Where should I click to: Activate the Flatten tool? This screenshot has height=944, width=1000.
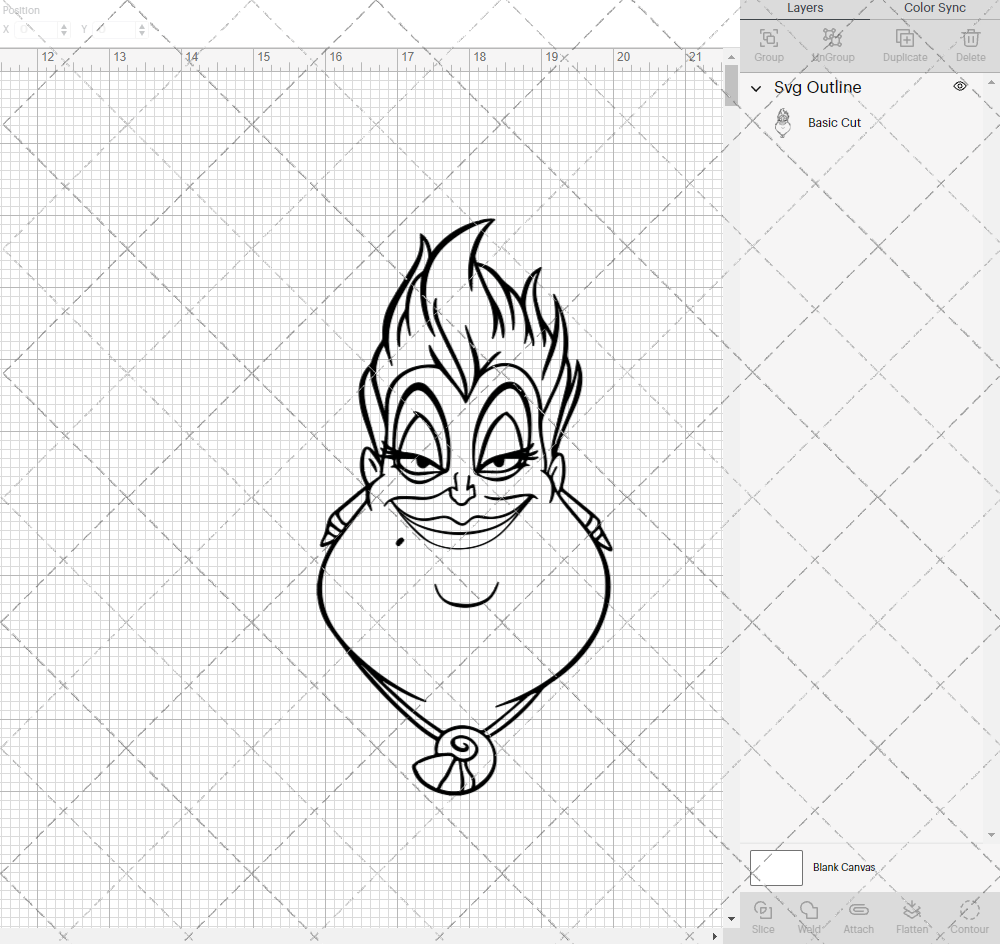(912, 915)
